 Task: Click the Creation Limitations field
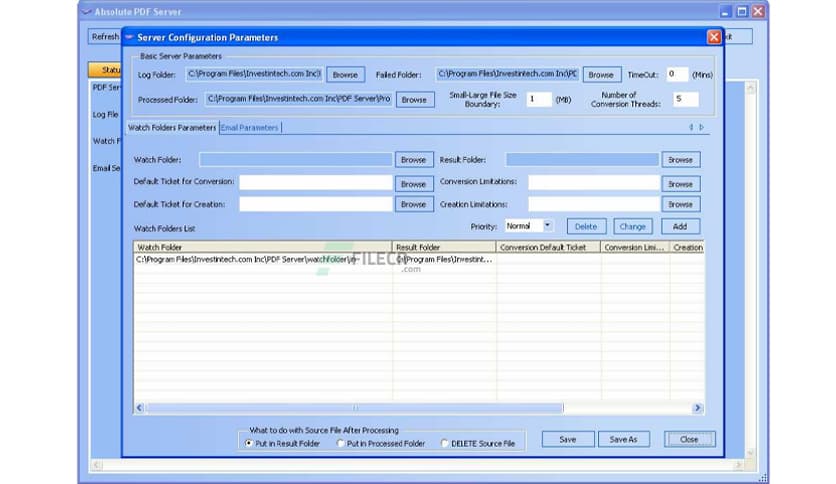(593, 204)
